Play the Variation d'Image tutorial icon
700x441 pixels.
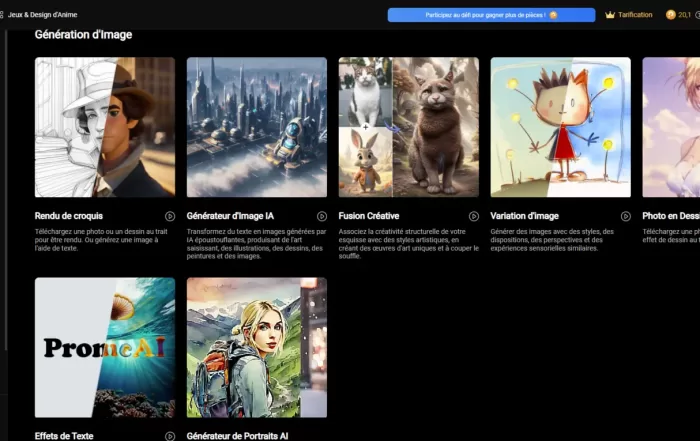coord(625,216)
